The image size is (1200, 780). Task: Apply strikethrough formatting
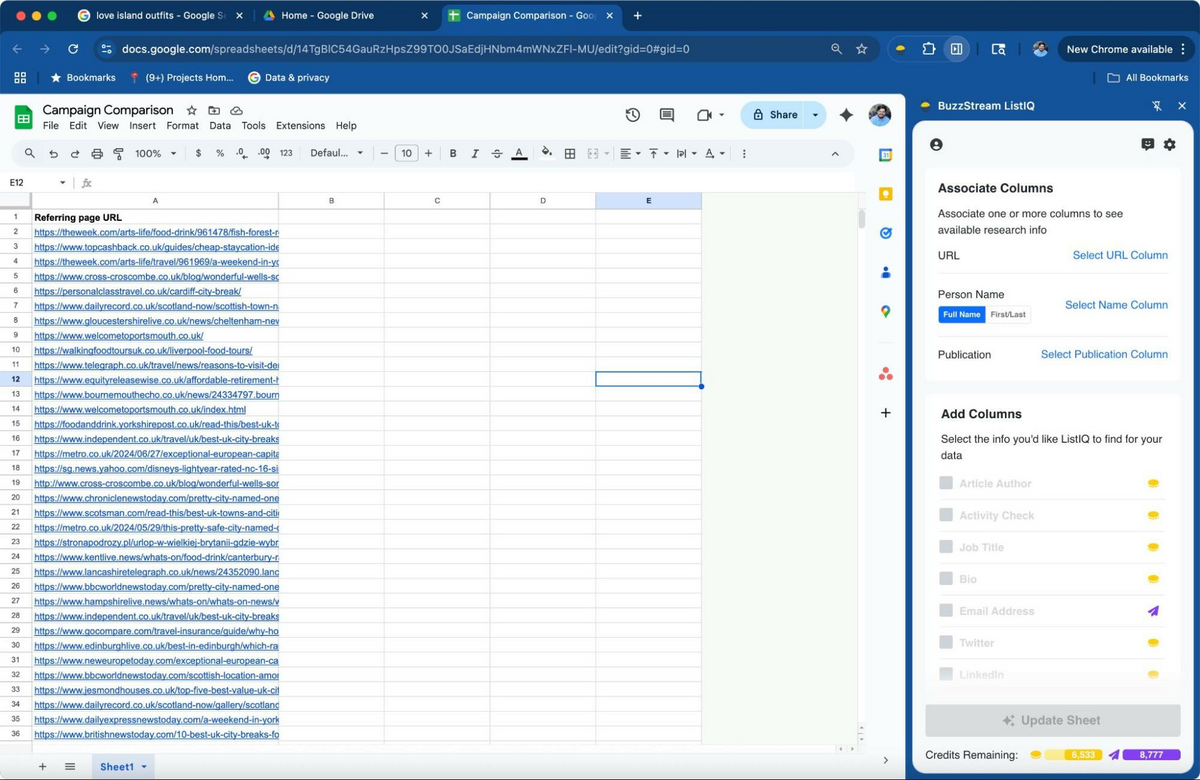(497, 153)
